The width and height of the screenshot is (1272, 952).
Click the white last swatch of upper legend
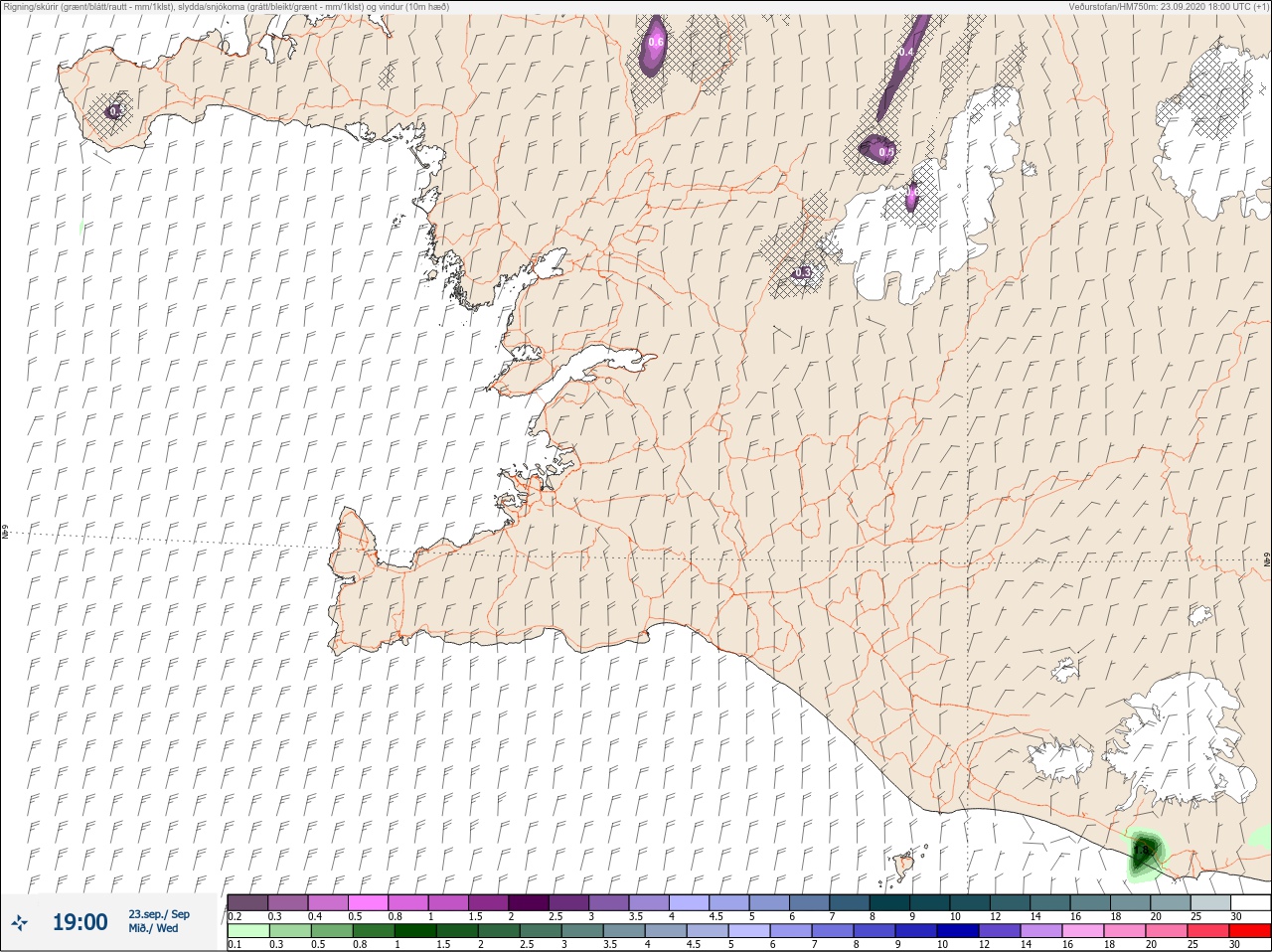click(x=1250, y=902)
